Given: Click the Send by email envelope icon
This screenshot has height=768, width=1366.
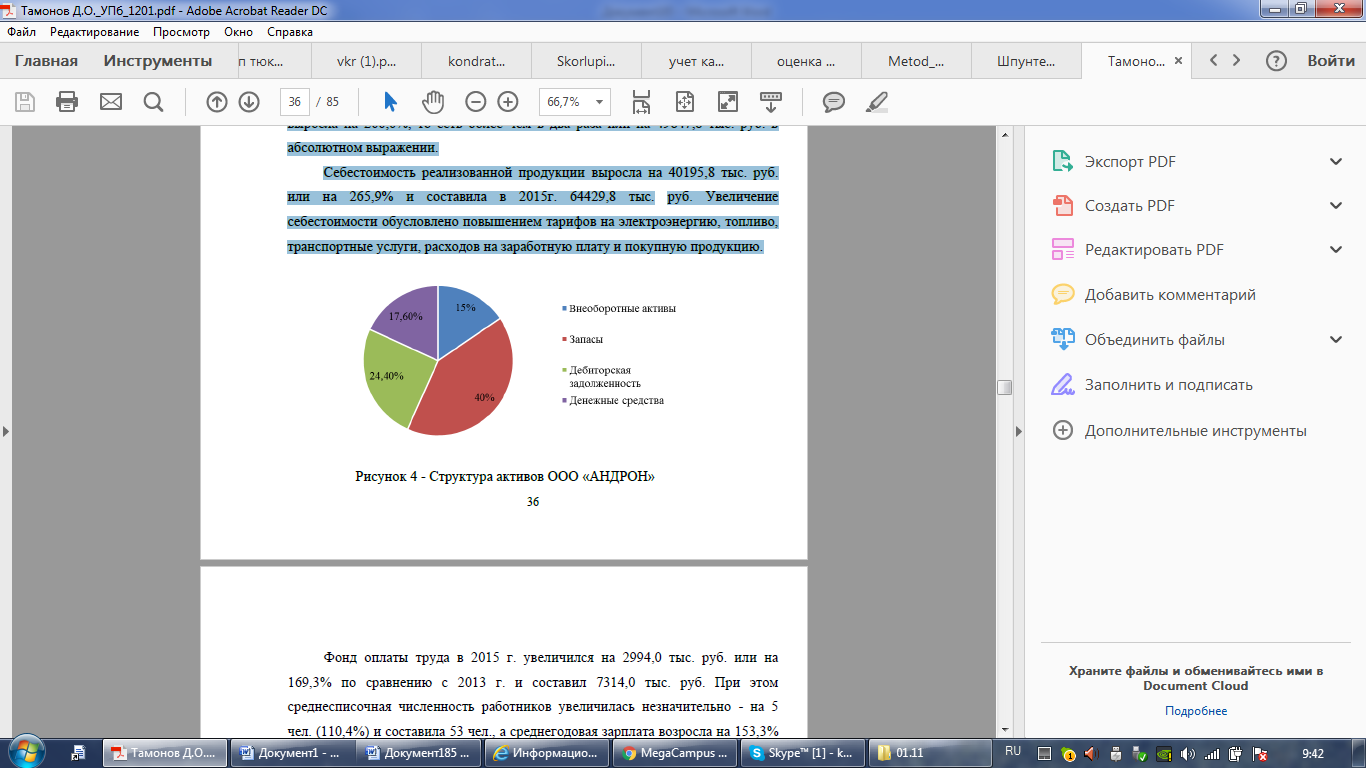Looking at the screenshot, I should [x=110, y=102].
